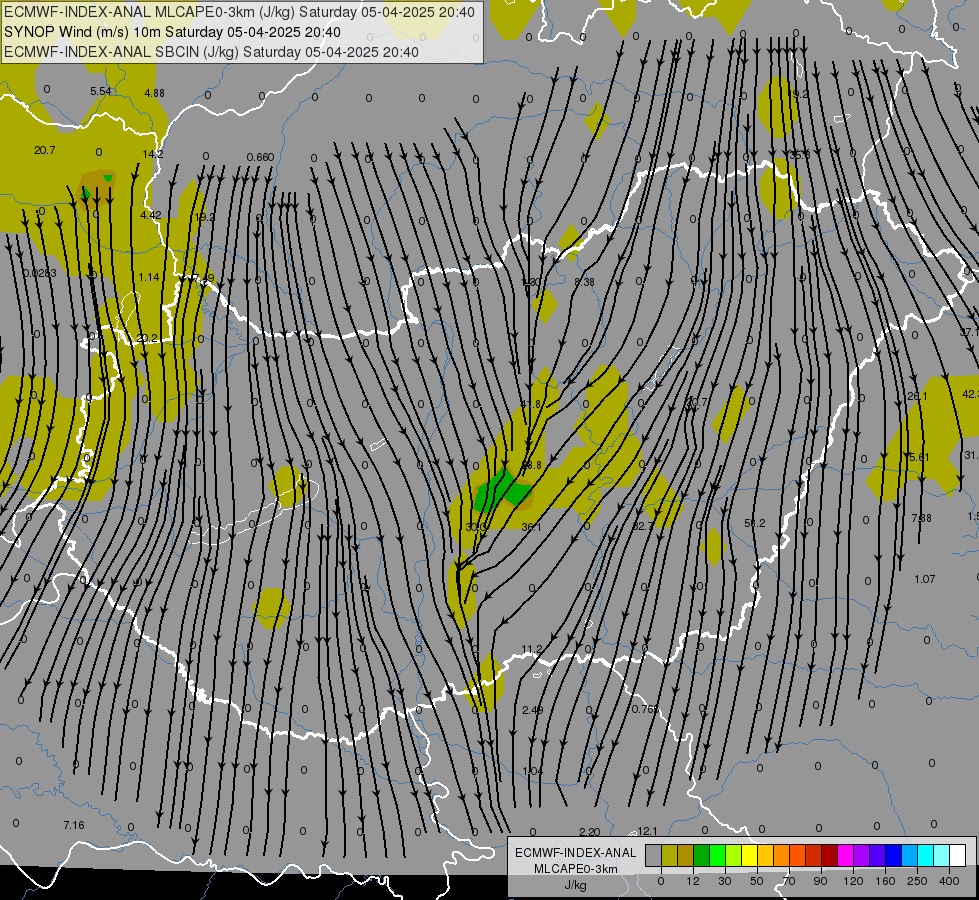Viewport: 979px width, 900px height.
Task: Click the map value 5.54
Action: (101, 91)
